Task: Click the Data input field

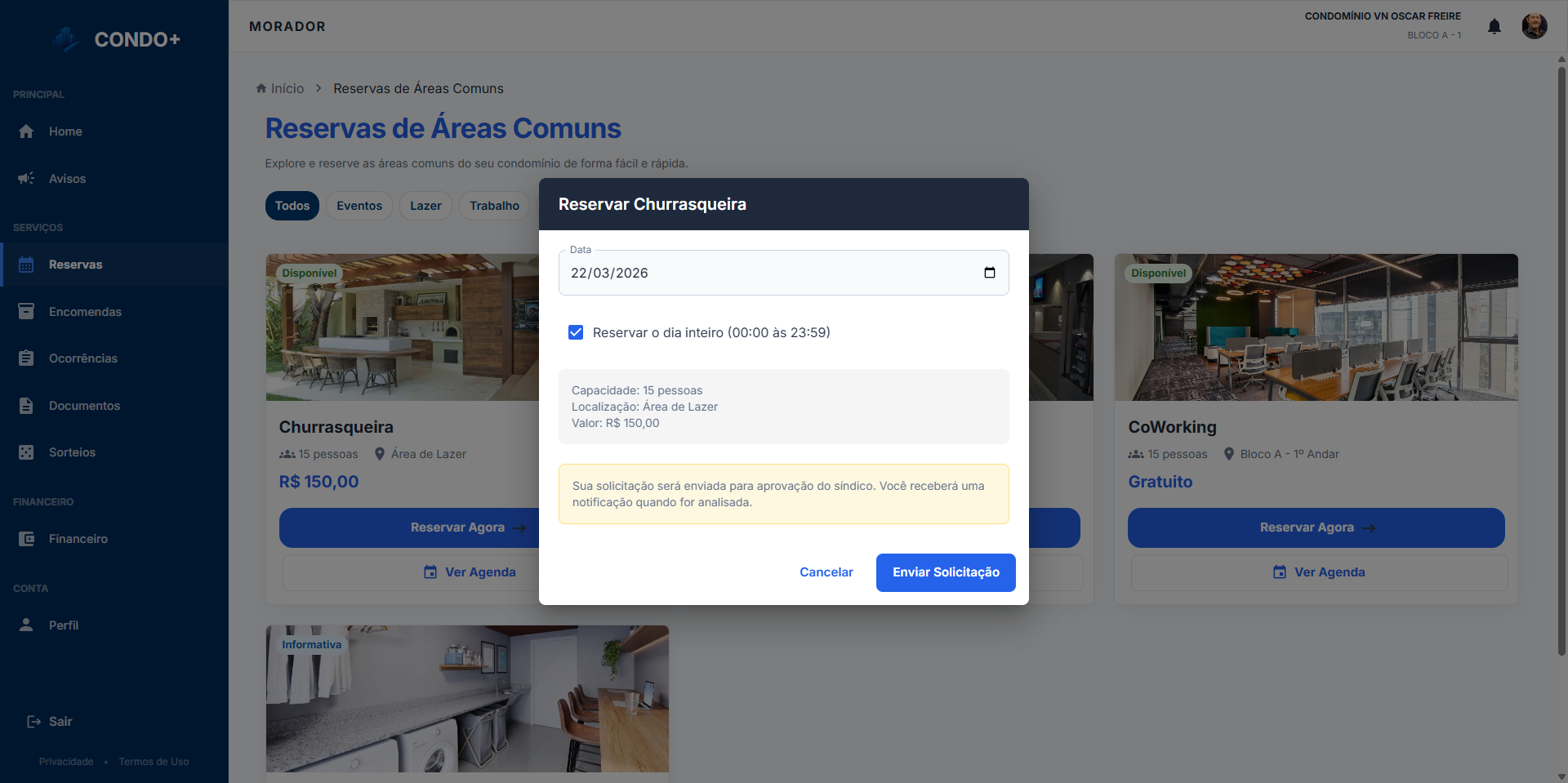Action: coord(768,273)
